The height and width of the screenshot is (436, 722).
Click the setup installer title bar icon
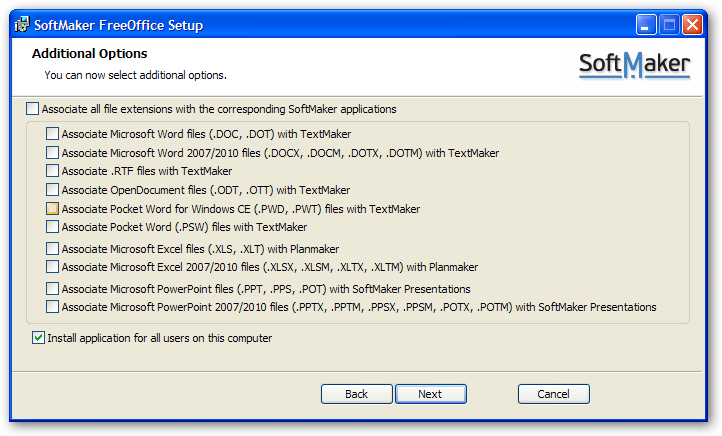tap(22, 24)
